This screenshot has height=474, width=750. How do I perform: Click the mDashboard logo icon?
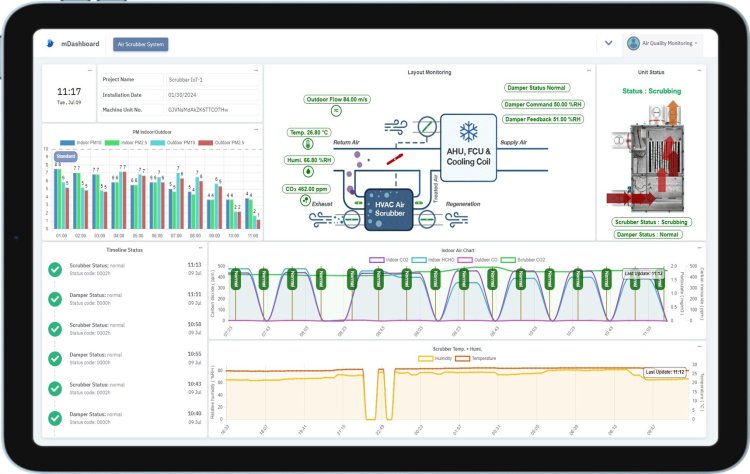(x=51, y=44)
